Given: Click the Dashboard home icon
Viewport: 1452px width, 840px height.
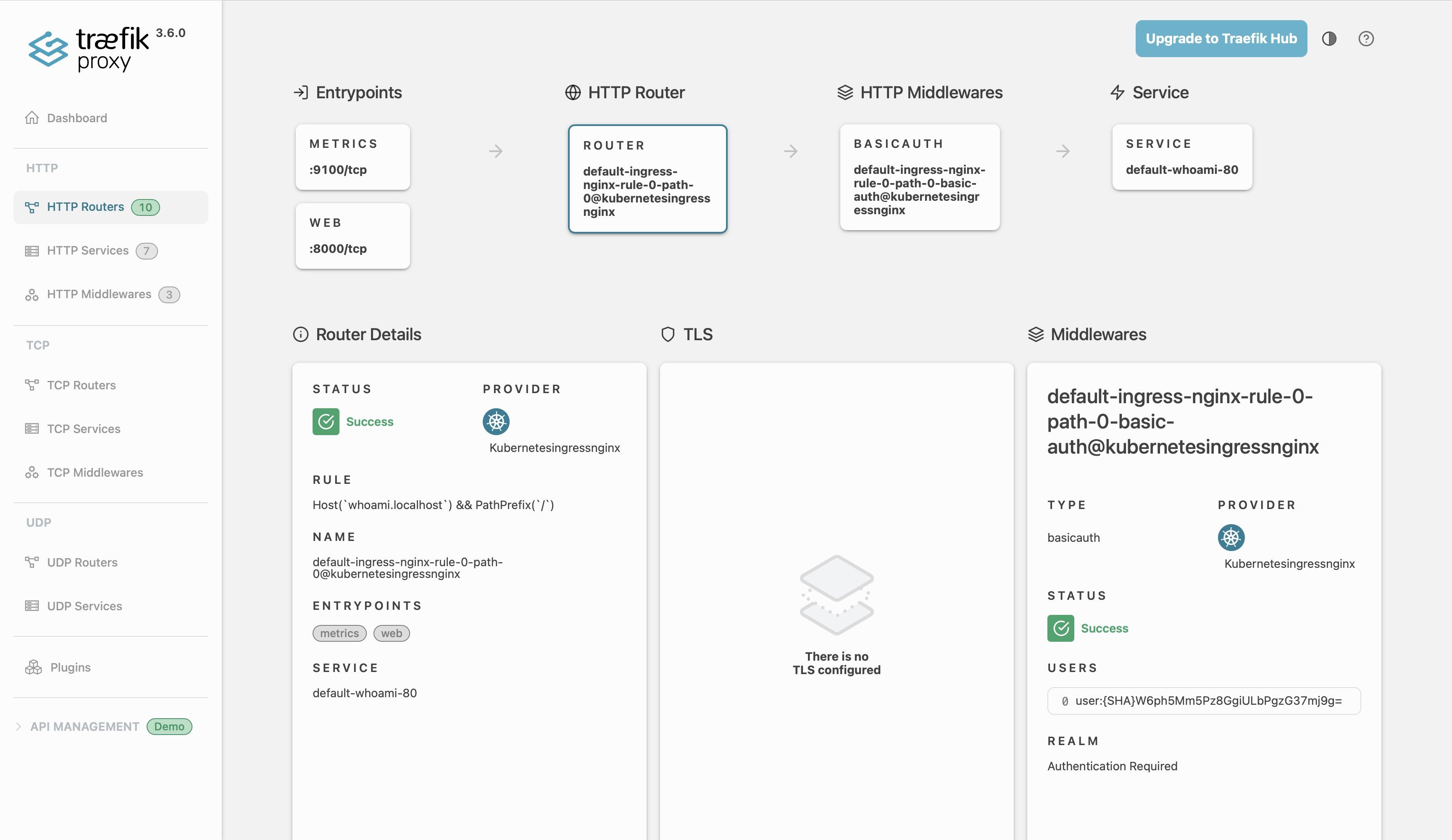Looking at the screenshot, I should coord(32,118).
